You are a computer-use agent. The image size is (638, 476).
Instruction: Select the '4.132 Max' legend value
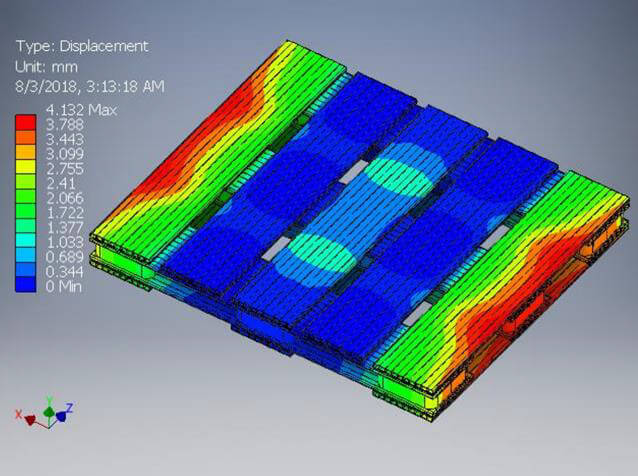pos(81,110)
